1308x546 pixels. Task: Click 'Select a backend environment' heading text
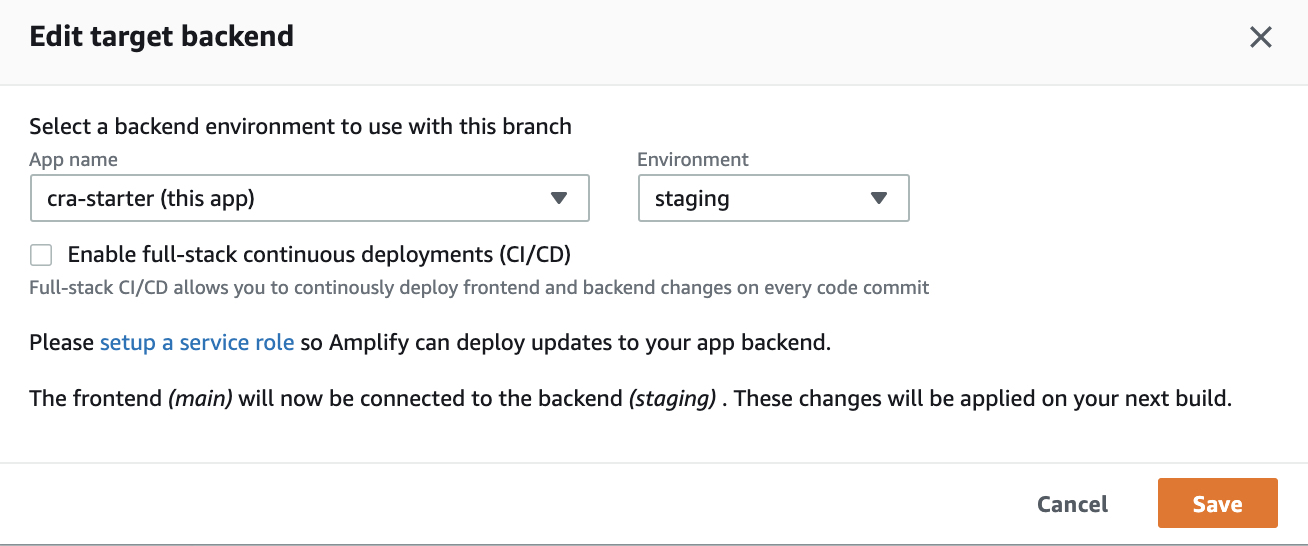coord(300,127)
